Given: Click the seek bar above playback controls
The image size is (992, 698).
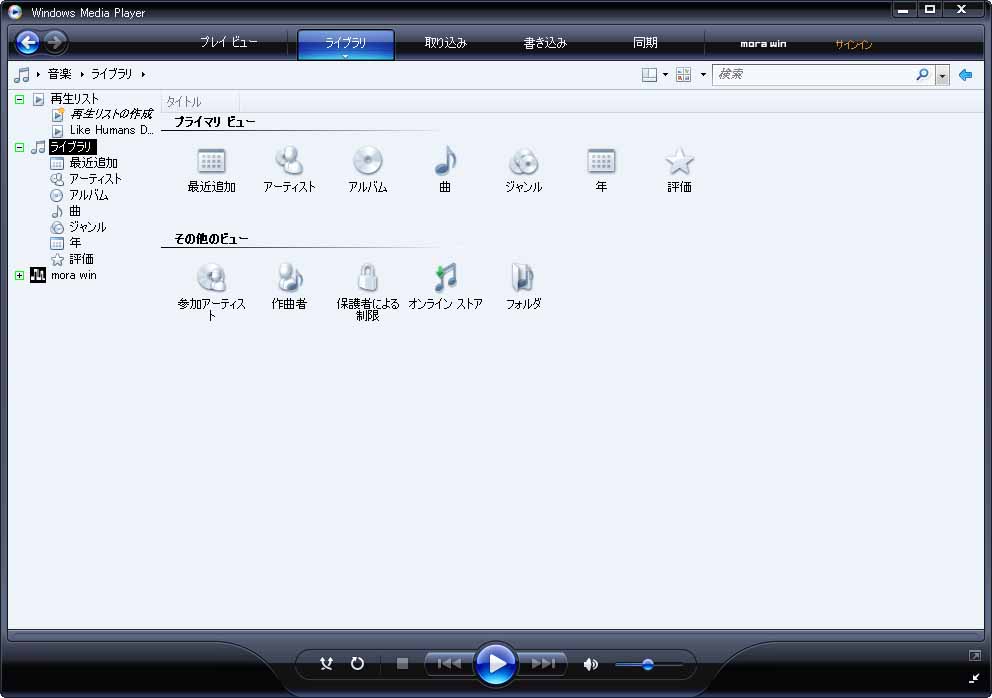Looking at the screenshot, I should (496, 635).
